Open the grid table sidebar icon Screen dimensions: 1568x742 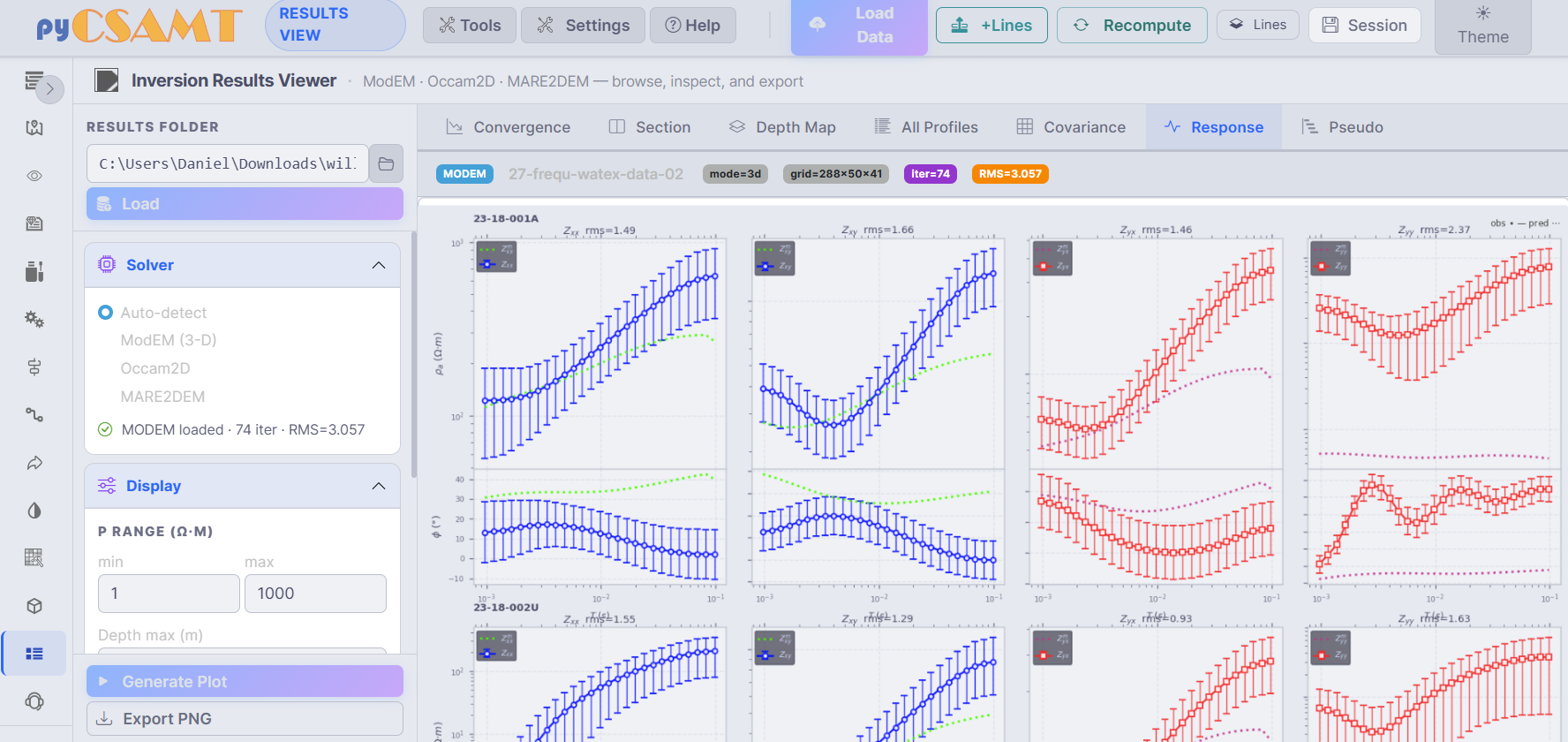(34, 557)
